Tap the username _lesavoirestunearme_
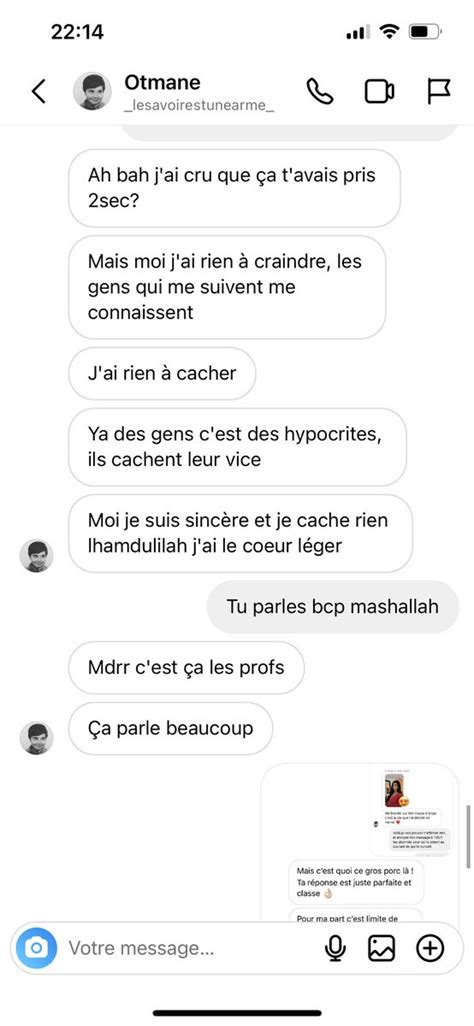 [x=198, y=107]
